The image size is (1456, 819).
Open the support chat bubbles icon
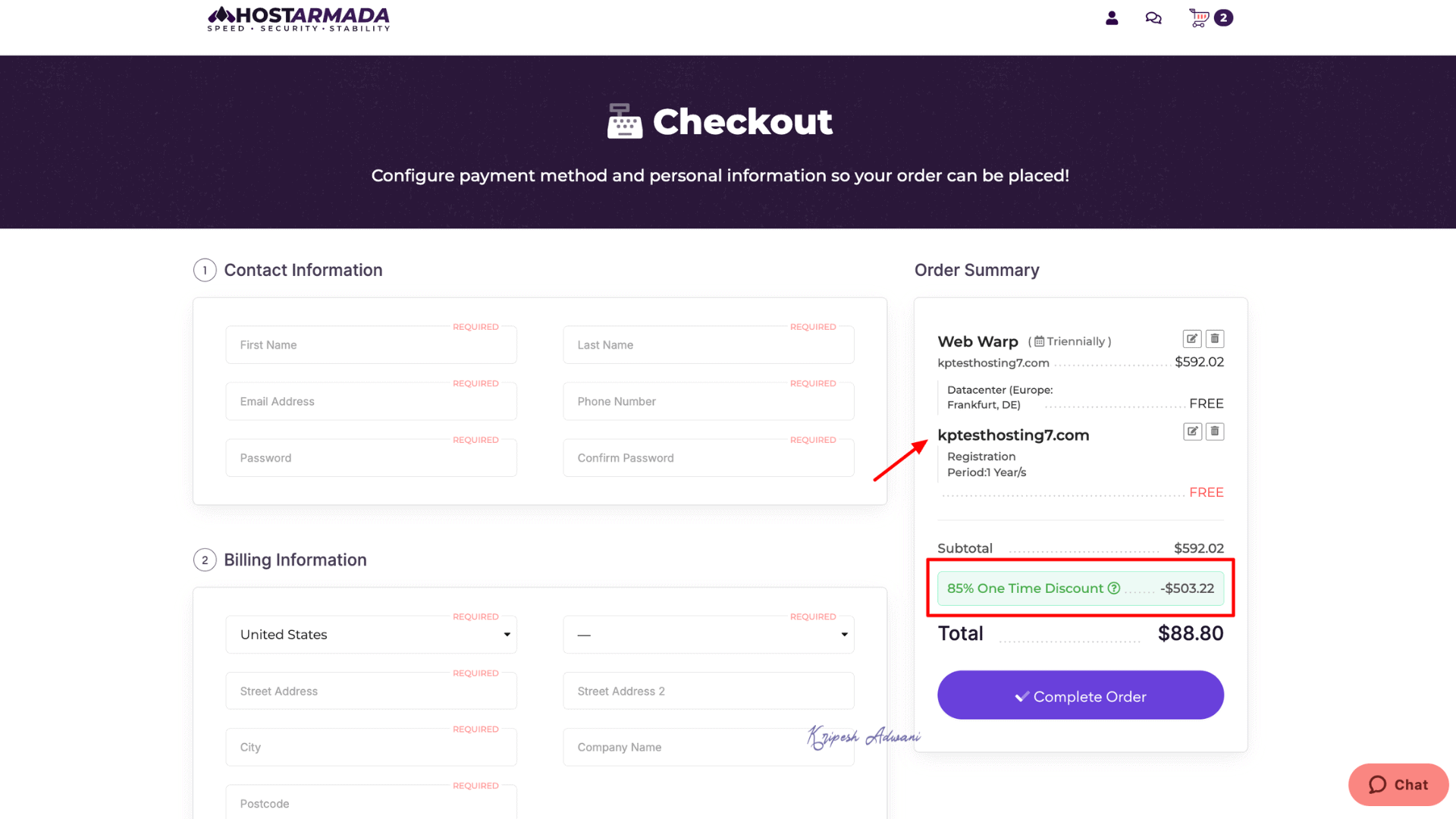[x=1153, y=18]
